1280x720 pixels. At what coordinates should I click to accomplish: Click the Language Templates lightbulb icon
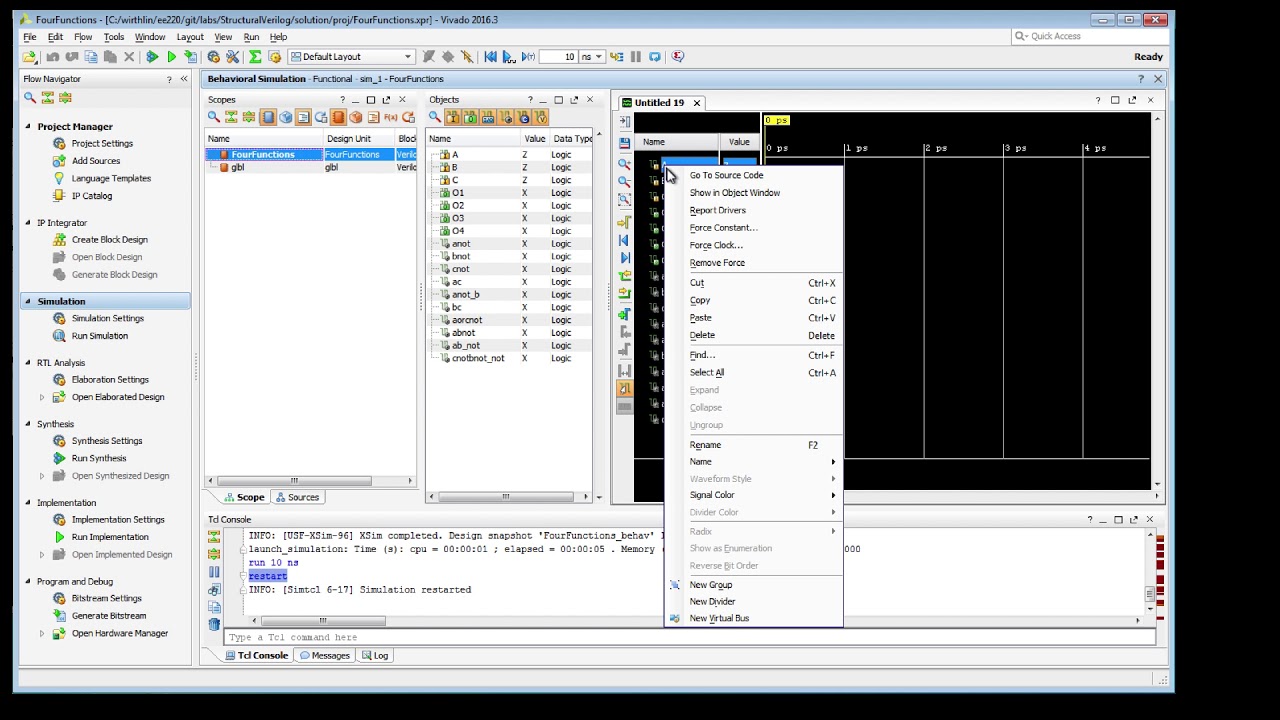(x=59, y=178)
